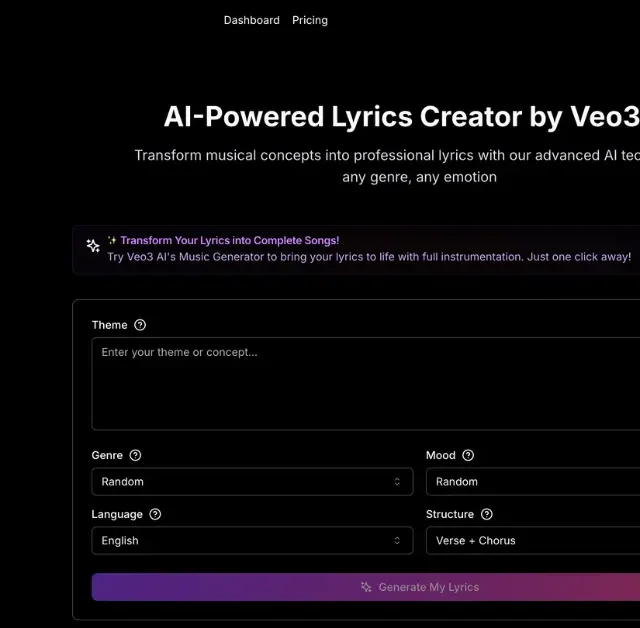This screenshot has height=628, width=640.
Task: Click the AI-Powered Lyrics Creator heading
Action: point(402,117)
